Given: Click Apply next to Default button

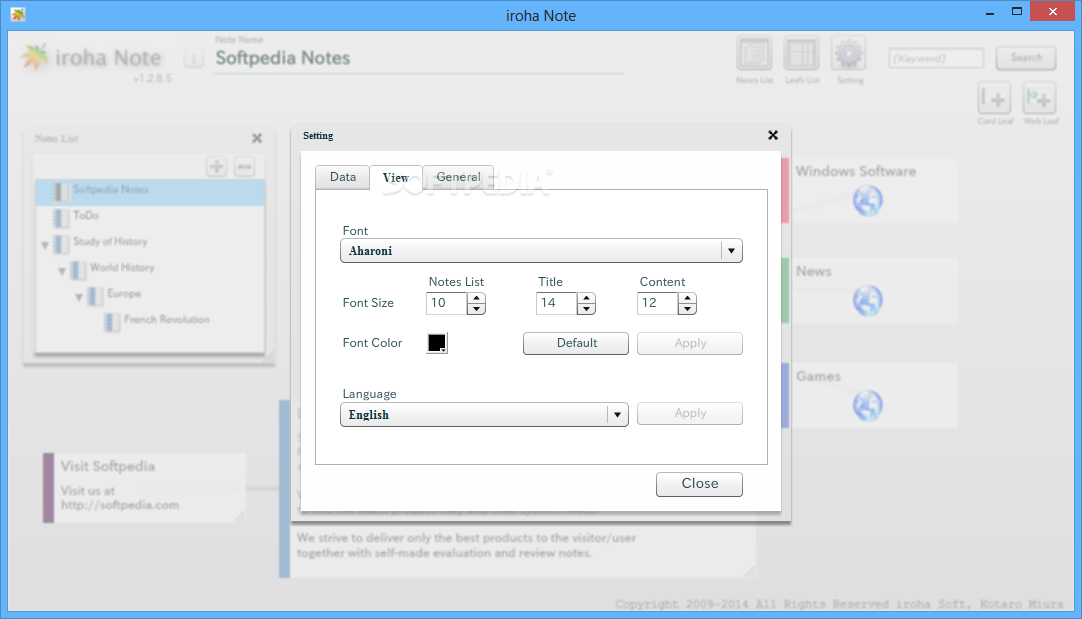Looking at the screenshot, I should 689,344.
